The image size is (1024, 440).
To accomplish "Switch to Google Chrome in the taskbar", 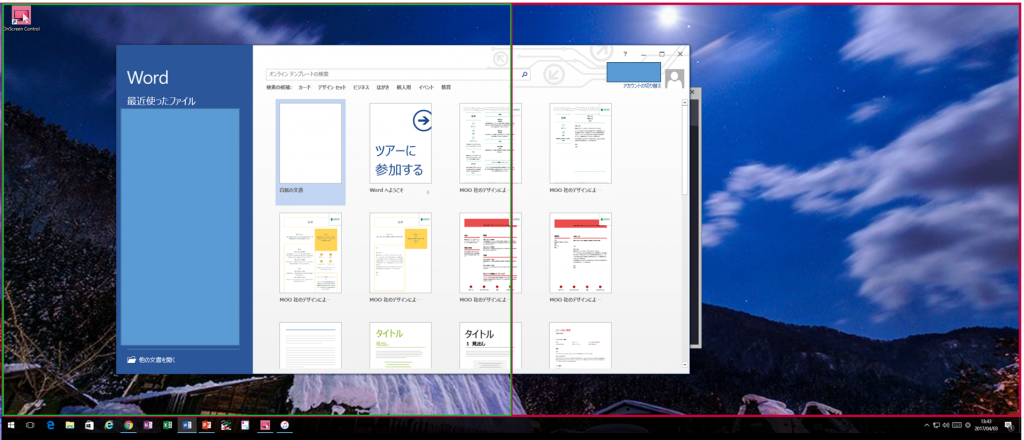I will (x=129, y=425).
